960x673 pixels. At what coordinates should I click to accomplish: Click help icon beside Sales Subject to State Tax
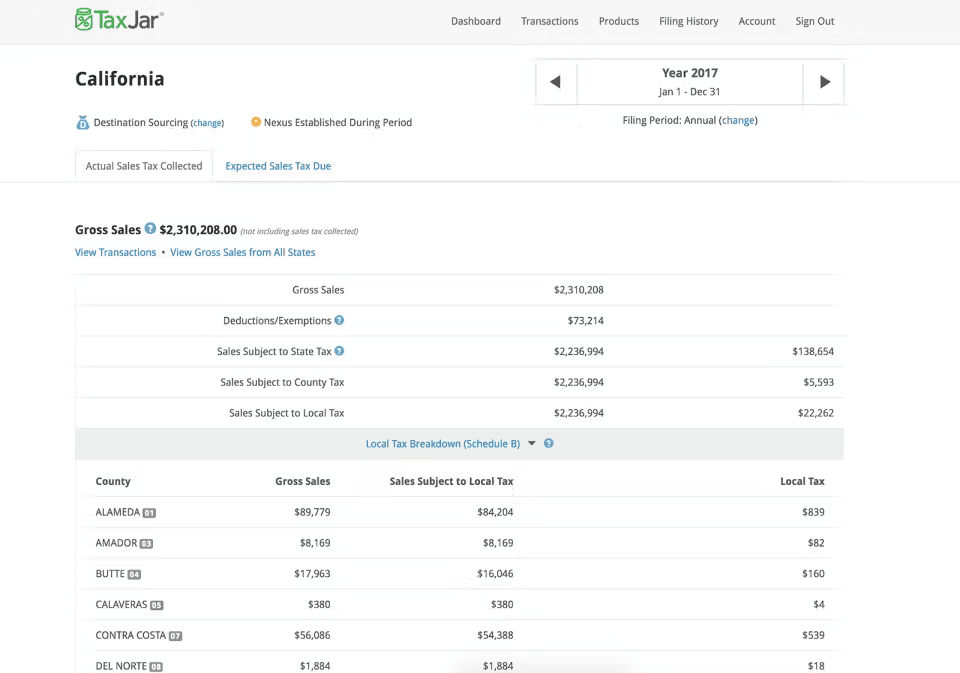[x=339, y=351]
